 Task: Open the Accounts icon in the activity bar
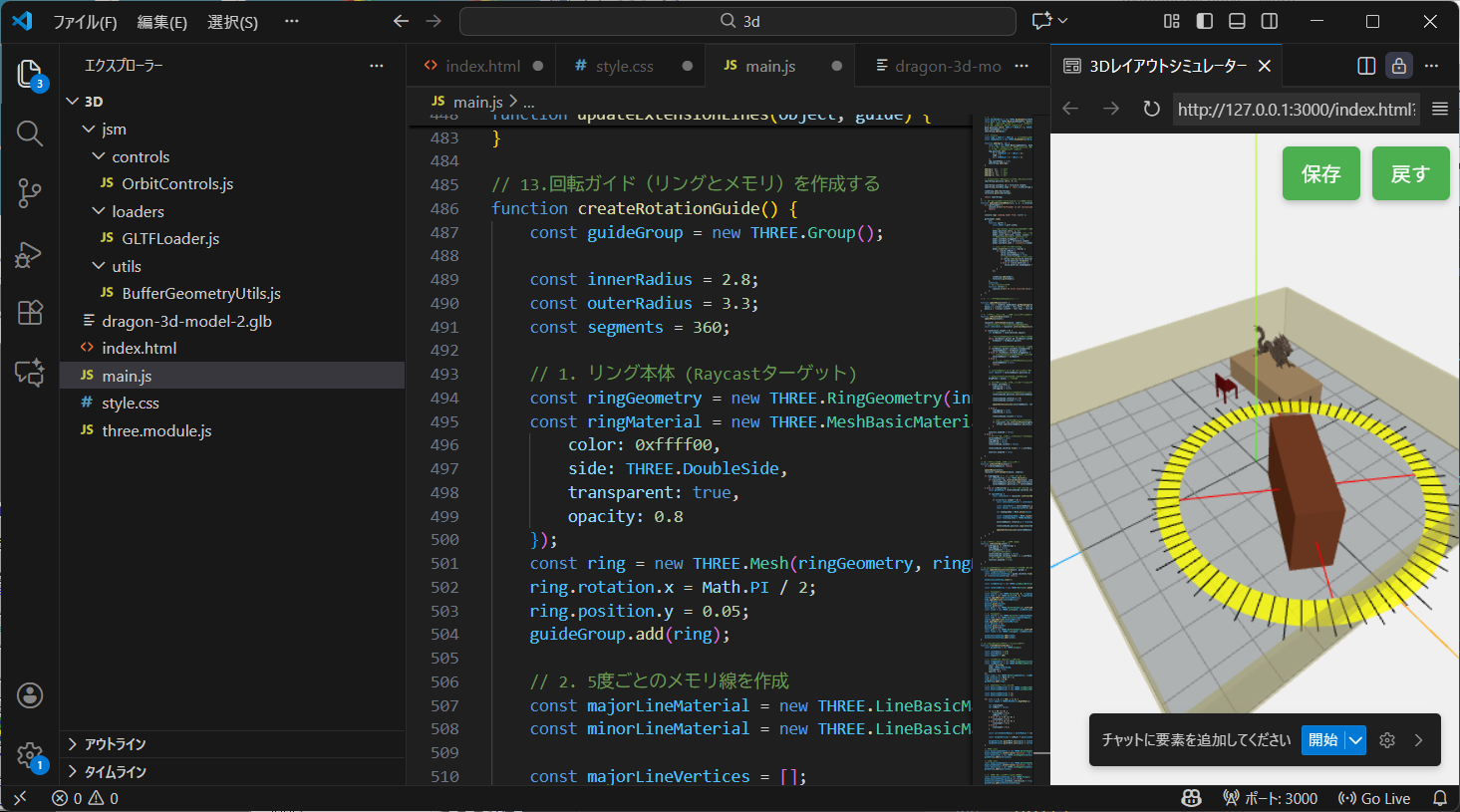(x=29, y=695)
